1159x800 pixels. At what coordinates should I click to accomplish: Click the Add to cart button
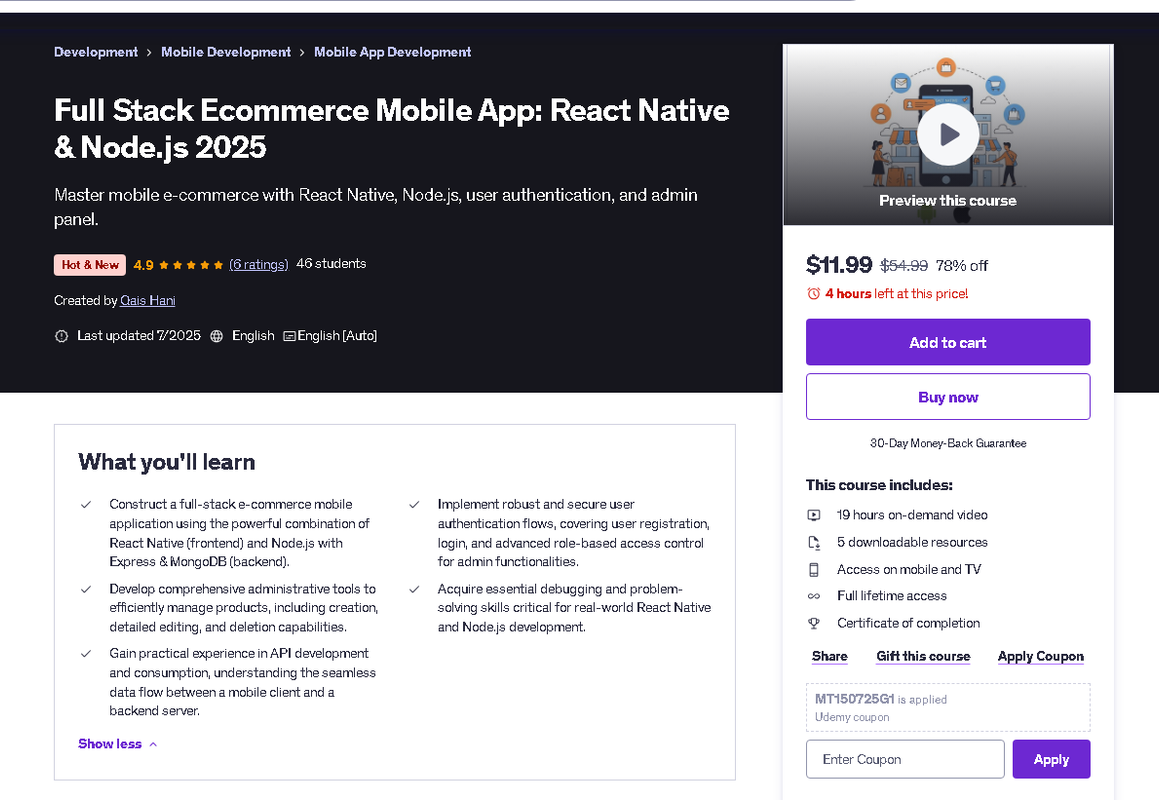point(948,342)
